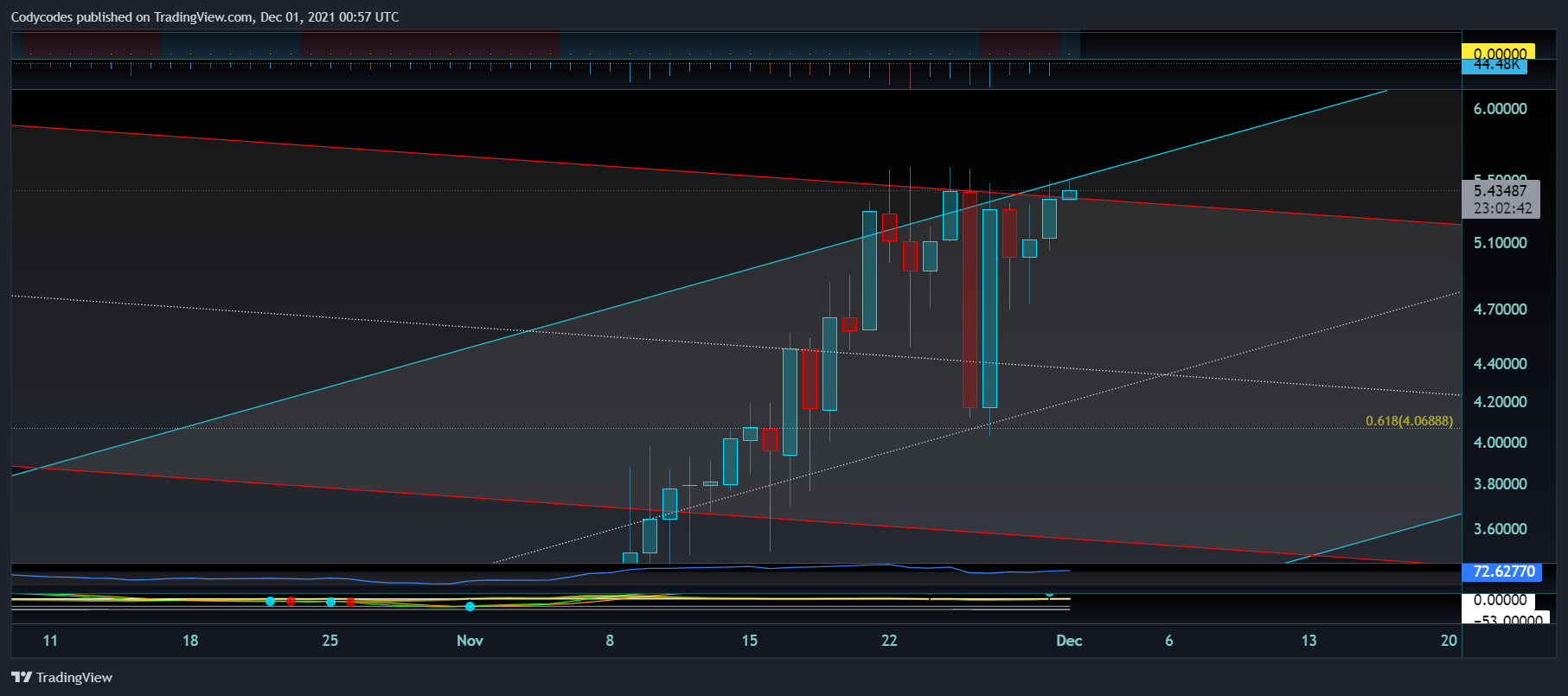Click the blue 44.48K volume label
Image resolution: width=1568 pixels, height=696 pixels.
(x=1495, y=66)
